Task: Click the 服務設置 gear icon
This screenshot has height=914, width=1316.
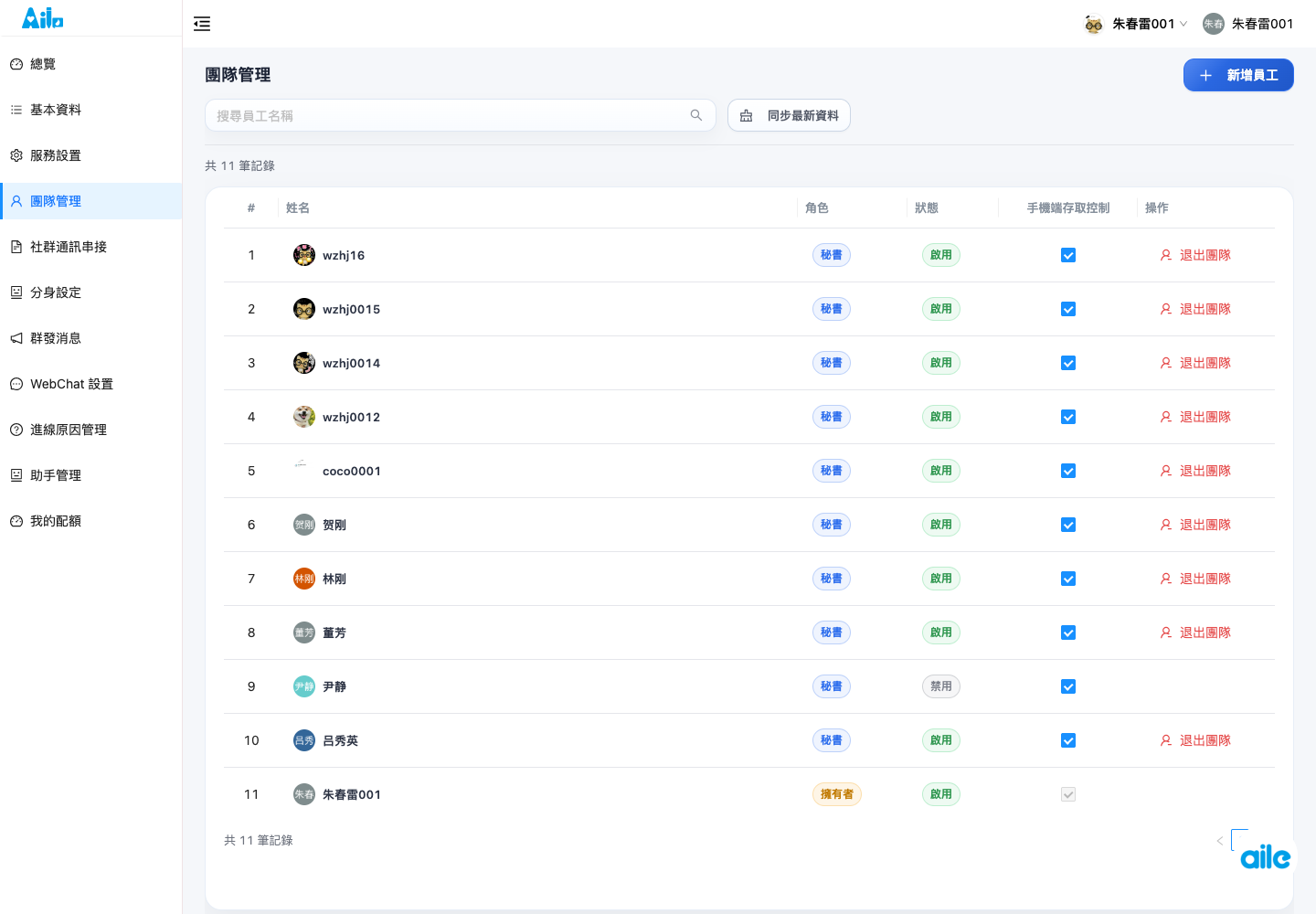Action: [16, 155]
